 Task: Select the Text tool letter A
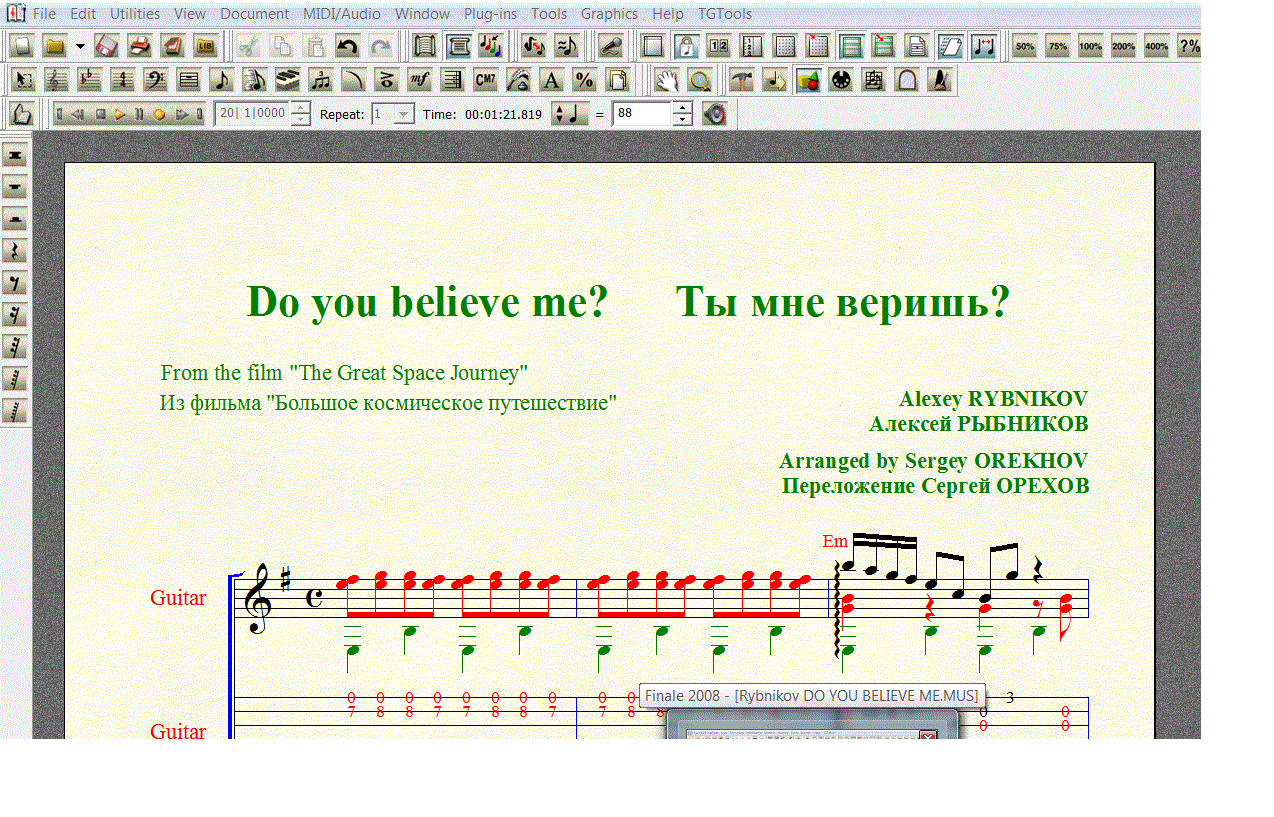pos(552,80)
